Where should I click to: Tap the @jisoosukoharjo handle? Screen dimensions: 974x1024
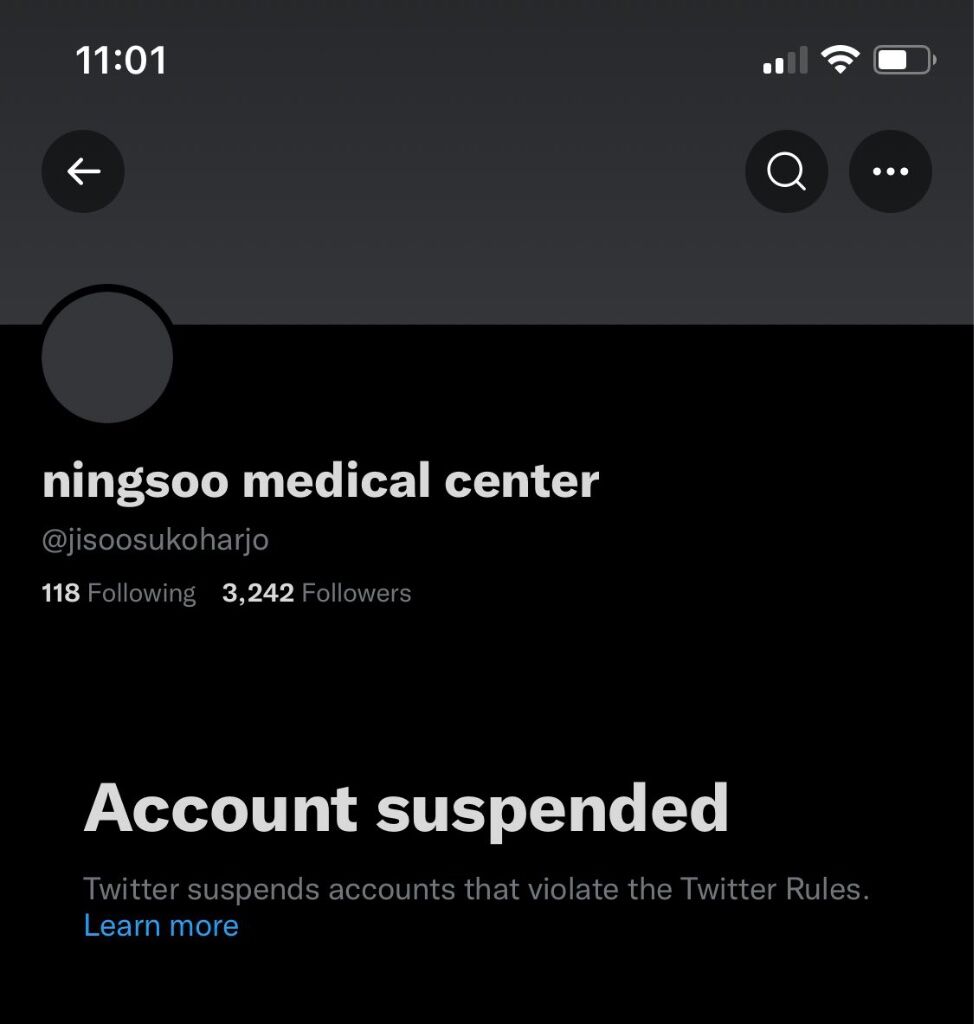pyautogui.click(x=155, y=540)
